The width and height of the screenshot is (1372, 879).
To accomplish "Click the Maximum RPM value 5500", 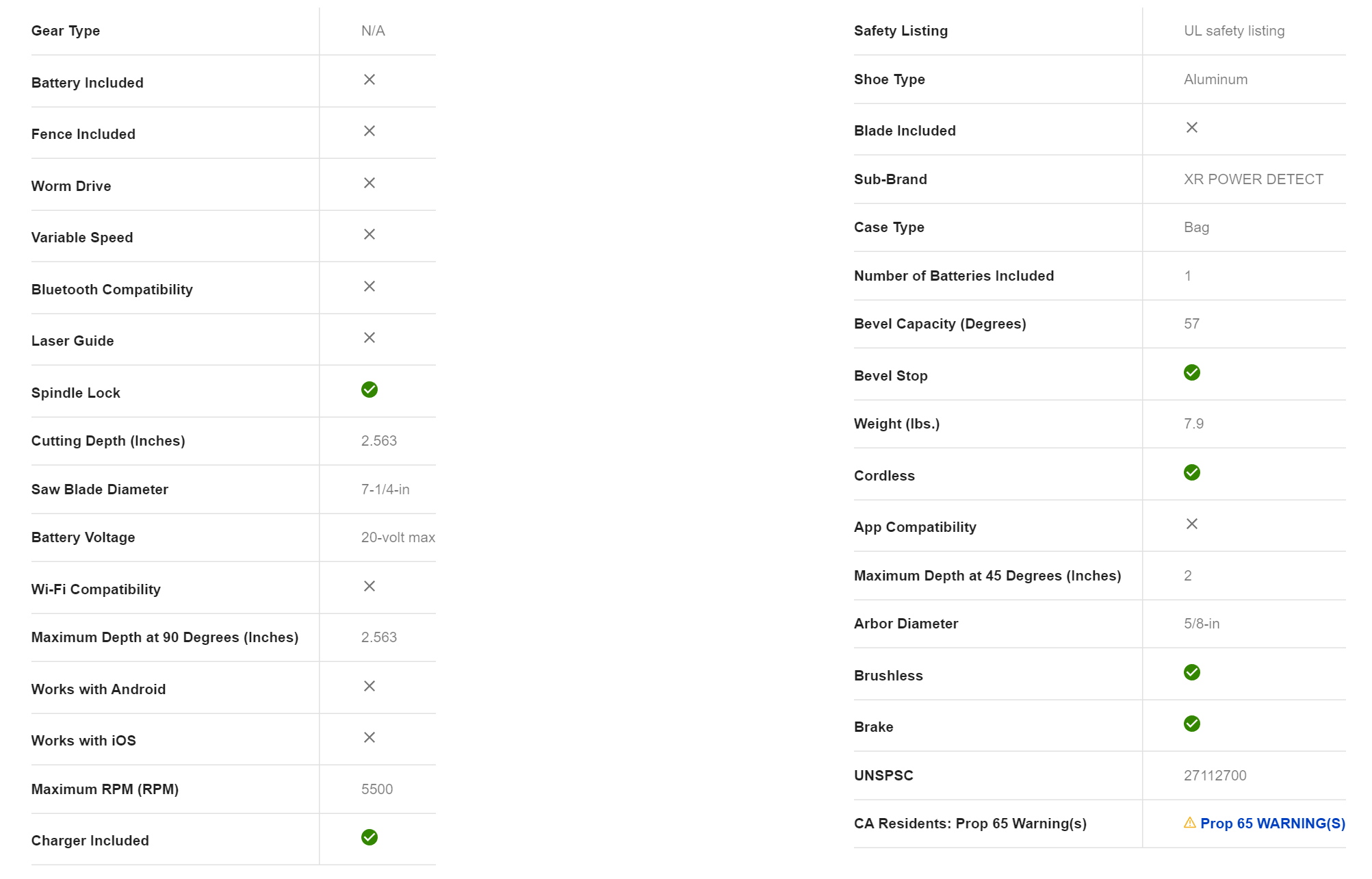I will point(377,789).
